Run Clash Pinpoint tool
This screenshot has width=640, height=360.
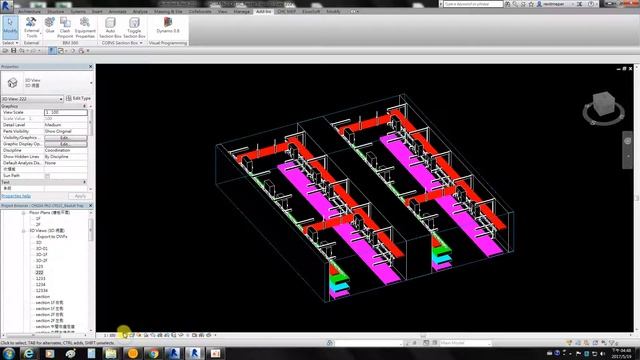tap(65, 27)
